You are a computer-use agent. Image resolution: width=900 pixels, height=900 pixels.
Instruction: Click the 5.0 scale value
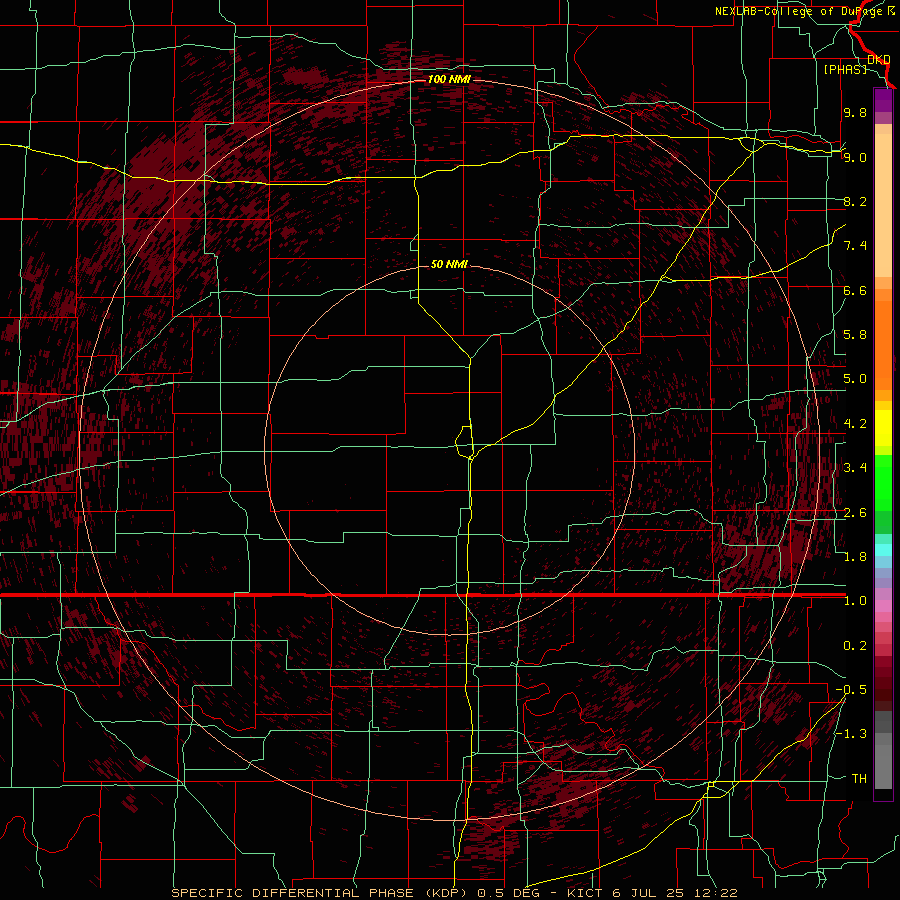(855, 379)
